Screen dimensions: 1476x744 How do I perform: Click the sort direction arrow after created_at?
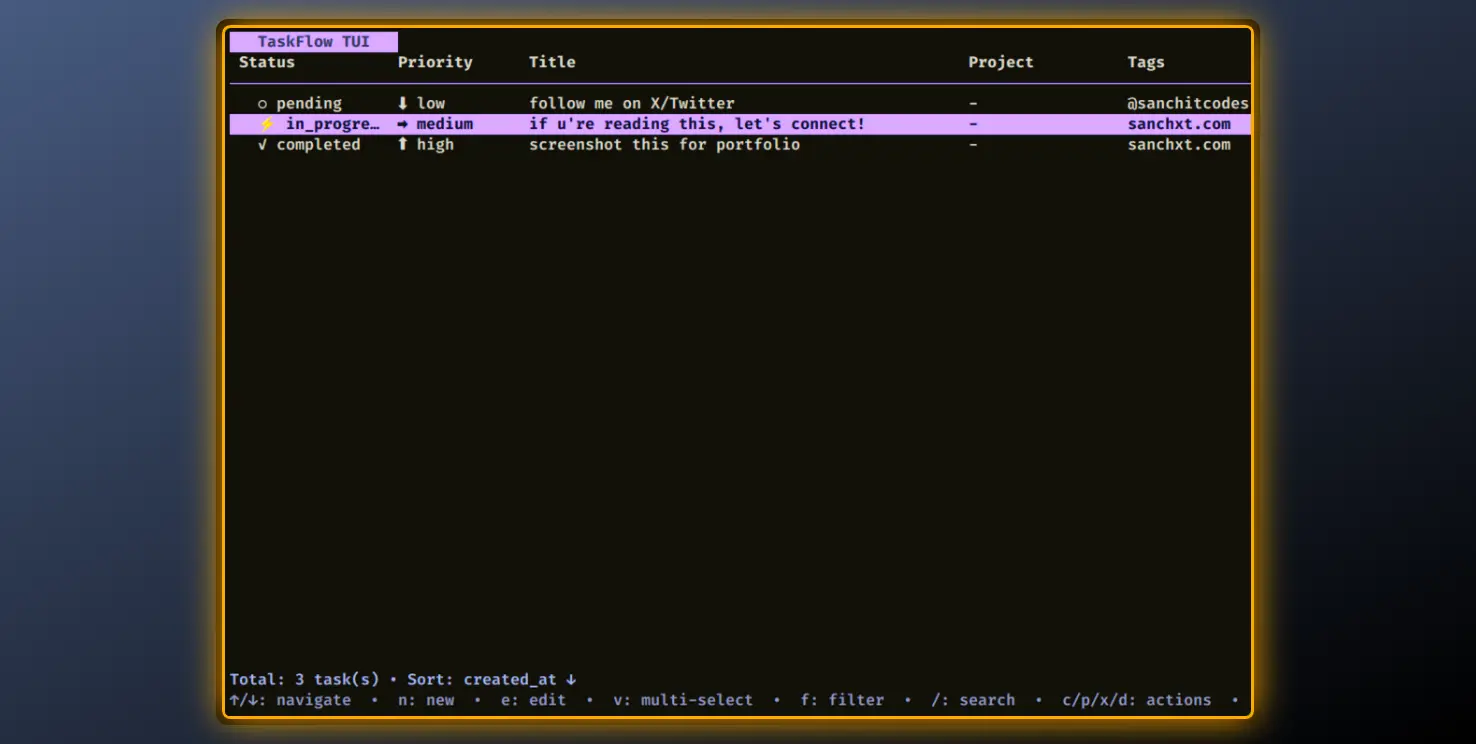(x=569, y=679)
